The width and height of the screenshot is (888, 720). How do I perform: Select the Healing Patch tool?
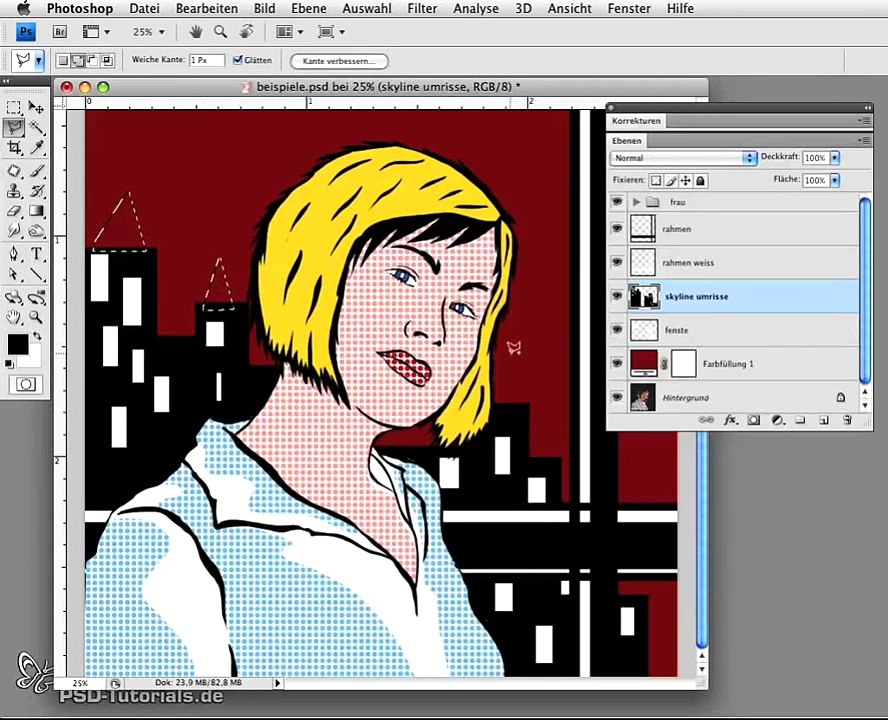click(14, 171)
